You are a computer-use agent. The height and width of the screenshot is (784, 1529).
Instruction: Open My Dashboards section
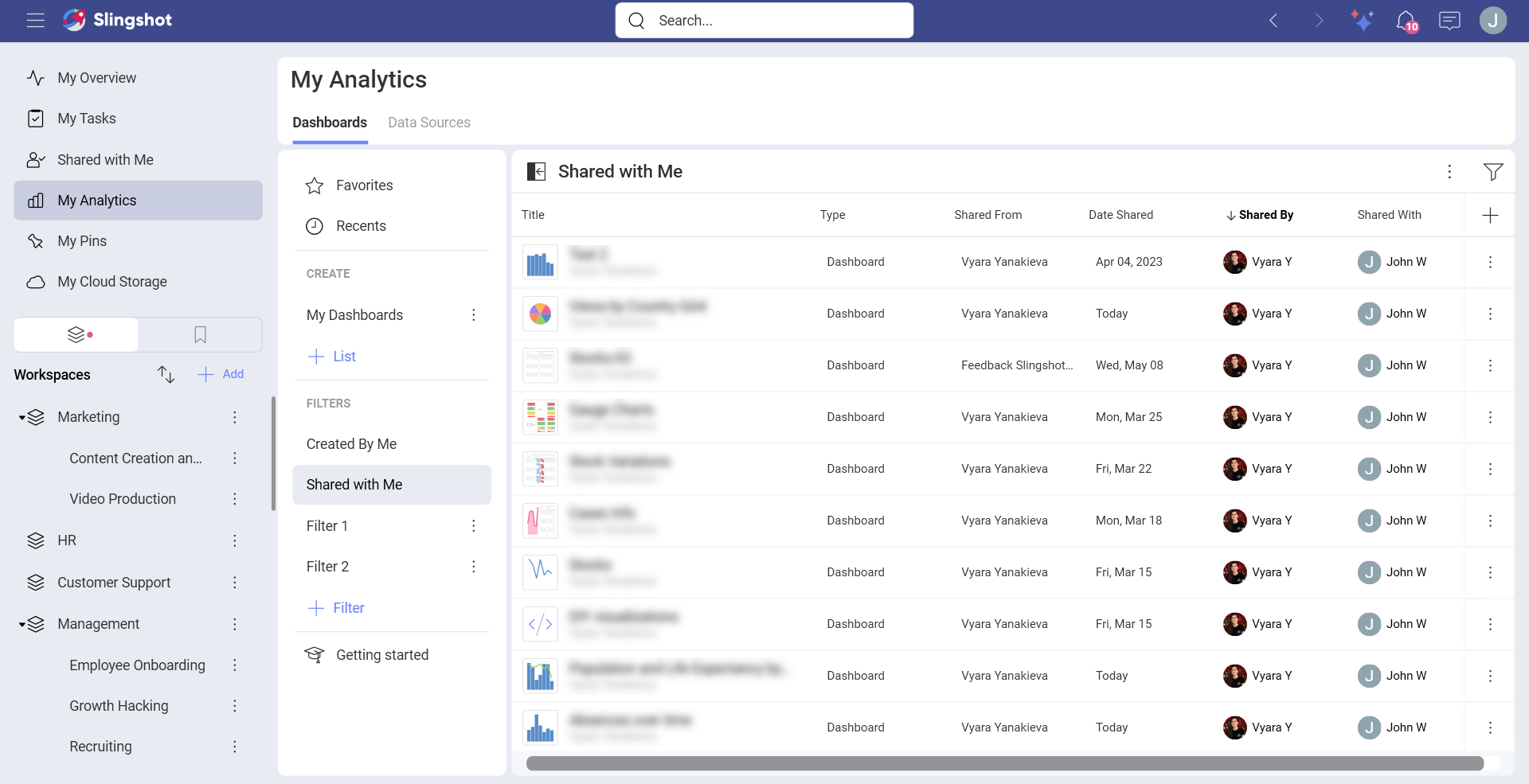354,315
